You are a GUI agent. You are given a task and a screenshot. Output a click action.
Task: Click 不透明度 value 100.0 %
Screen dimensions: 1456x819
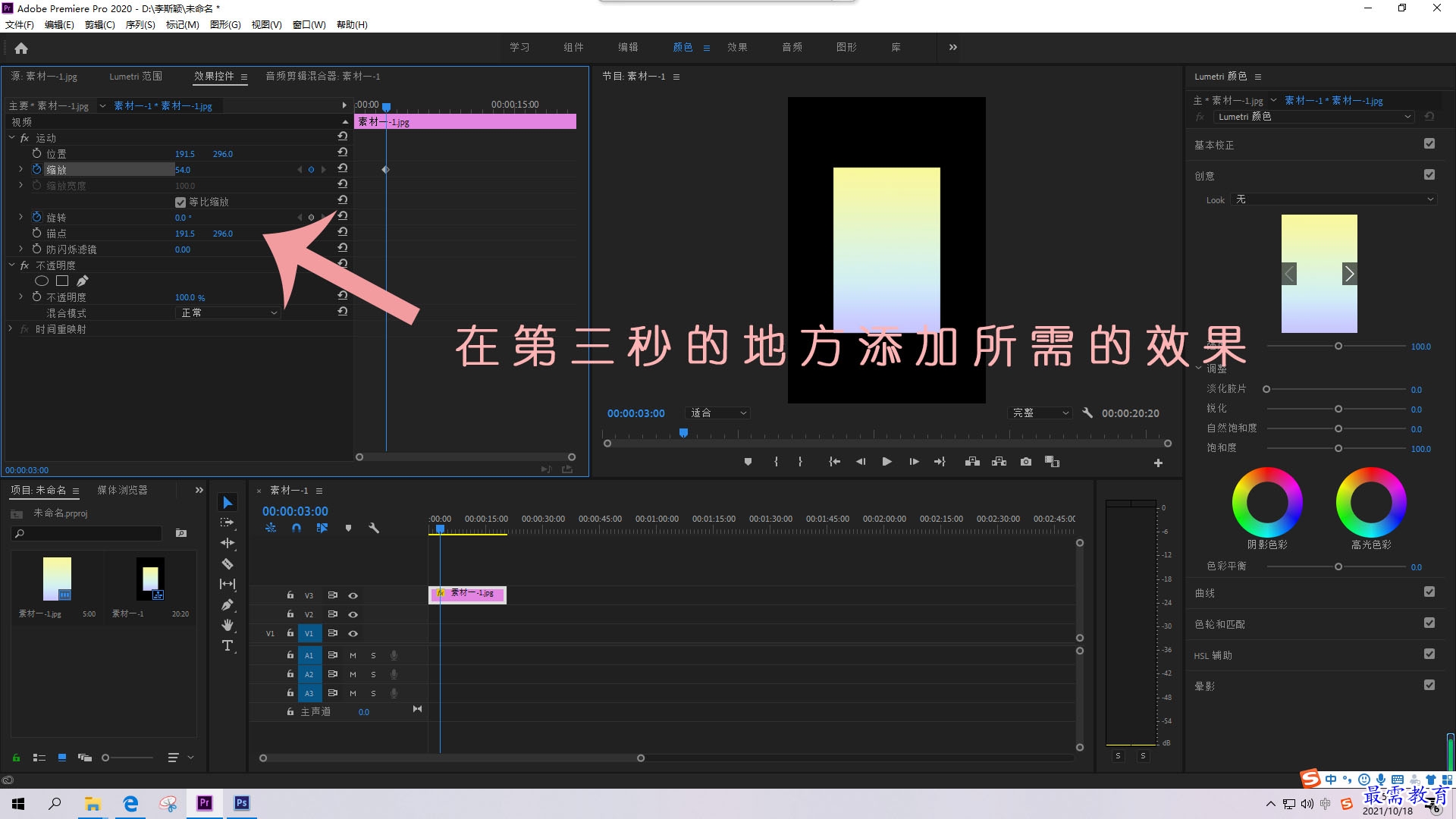tap(190, 297)
